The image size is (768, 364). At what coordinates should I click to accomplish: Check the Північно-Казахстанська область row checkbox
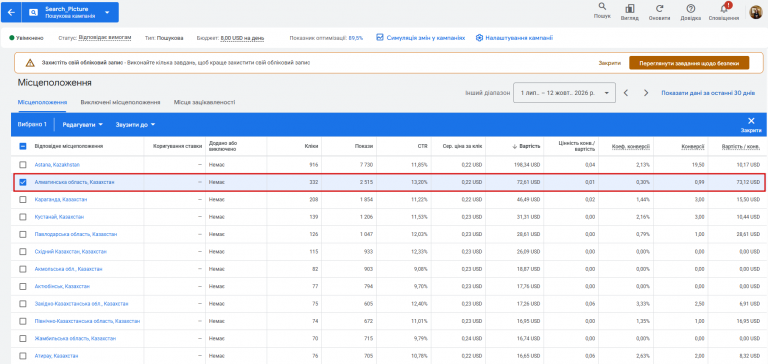tap(23, 321)
